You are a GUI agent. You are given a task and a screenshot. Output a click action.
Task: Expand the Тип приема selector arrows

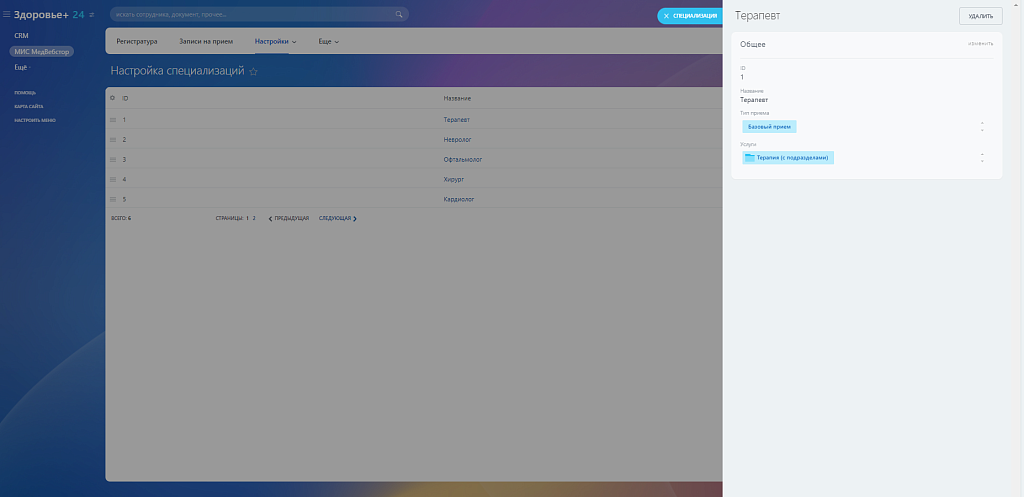pos(982,127)
